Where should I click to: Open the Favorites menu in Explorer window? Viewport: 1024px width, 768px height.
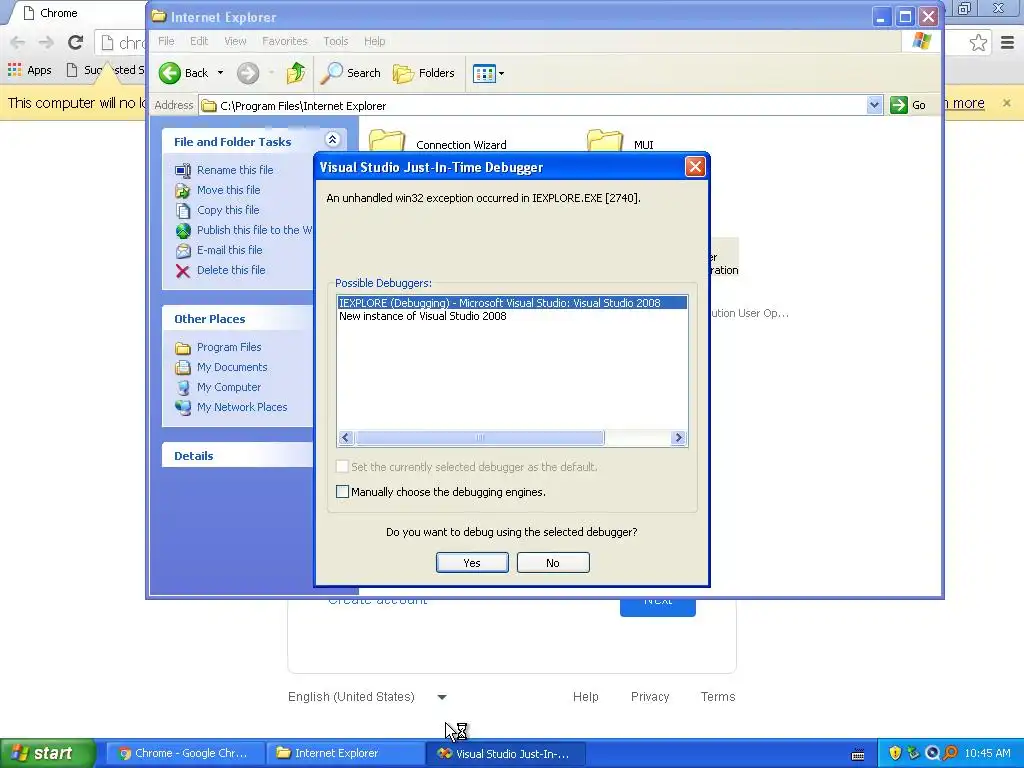point(285,41)
